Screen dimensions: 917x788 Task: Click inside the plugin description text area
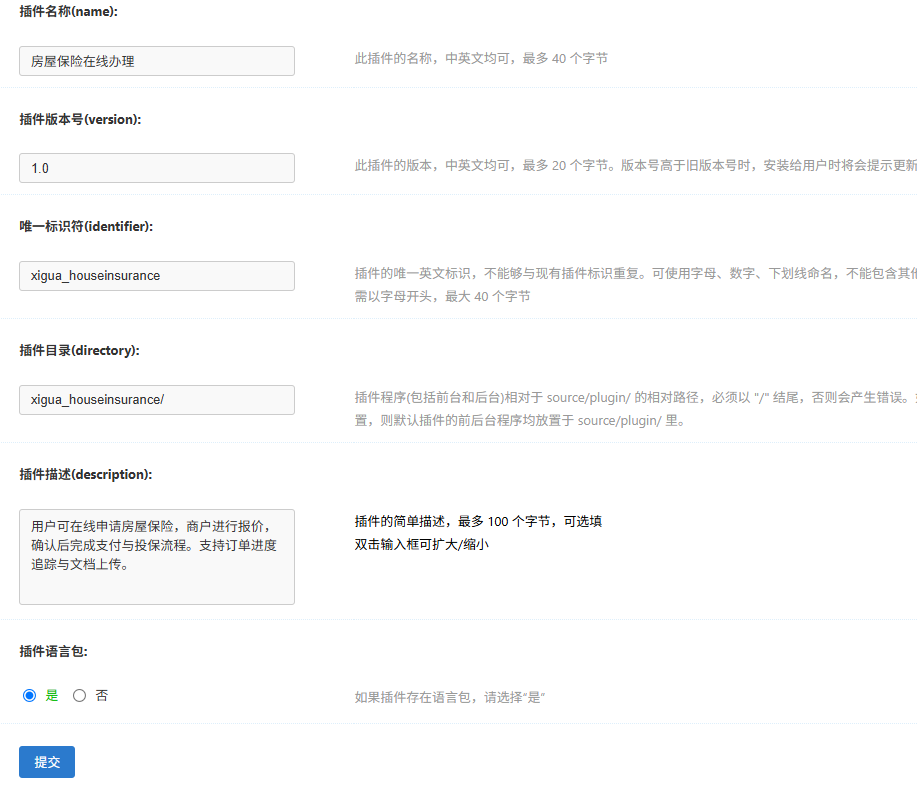click(x=157, y=557)
